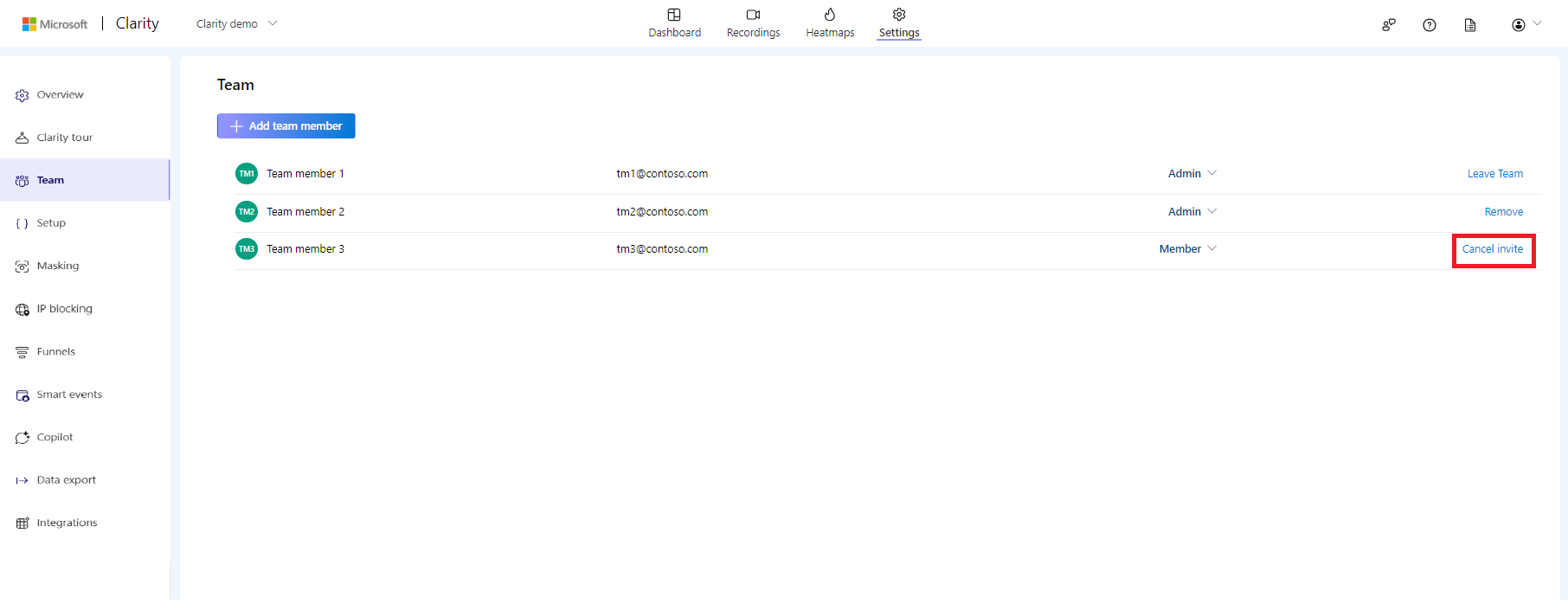This screenshot has height=611, width=1568.
Task: Click the Team page heading
Action: click(x=235, y=85)
